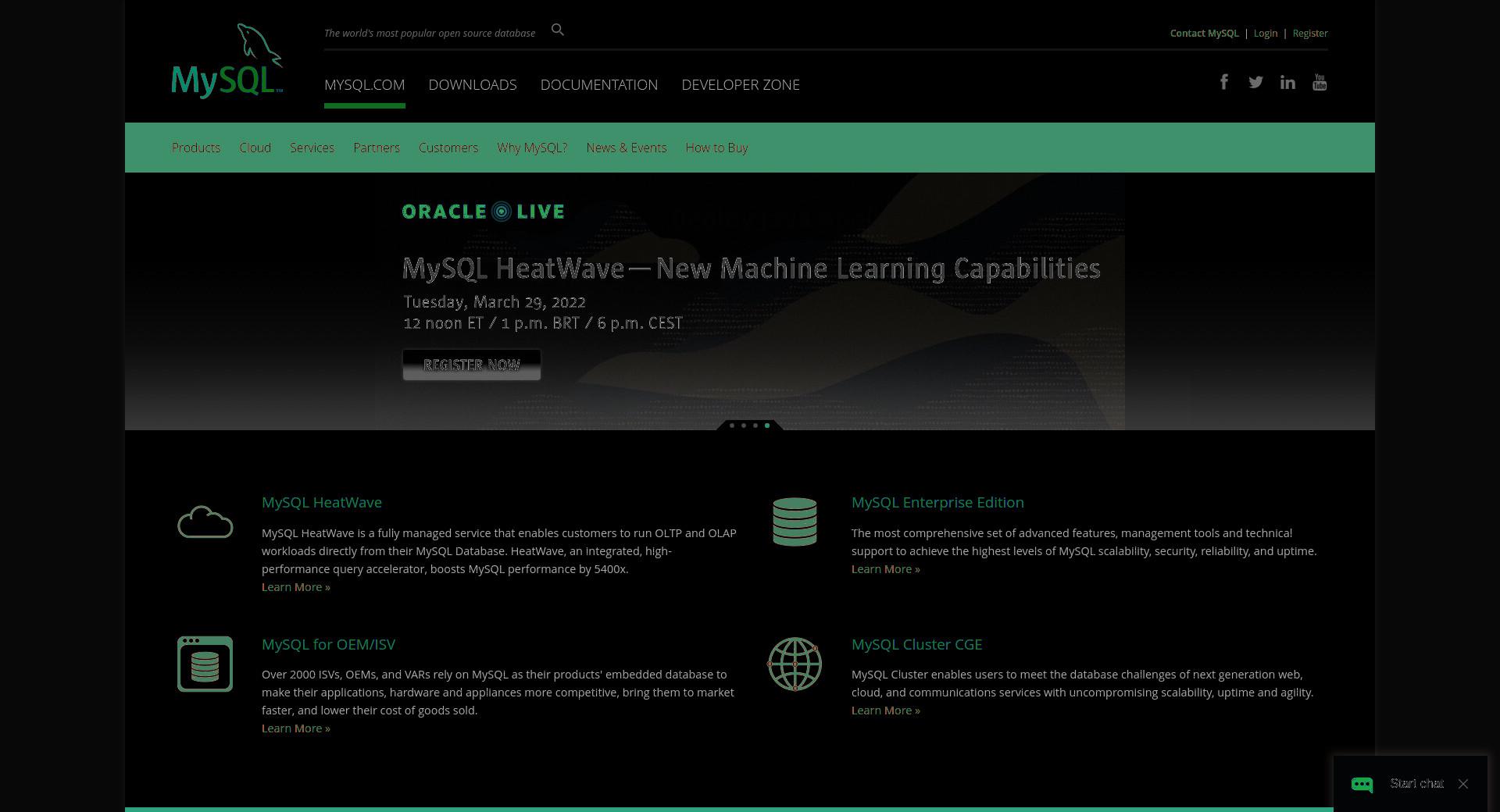Click the Start chat label

tap(1416, 784)
